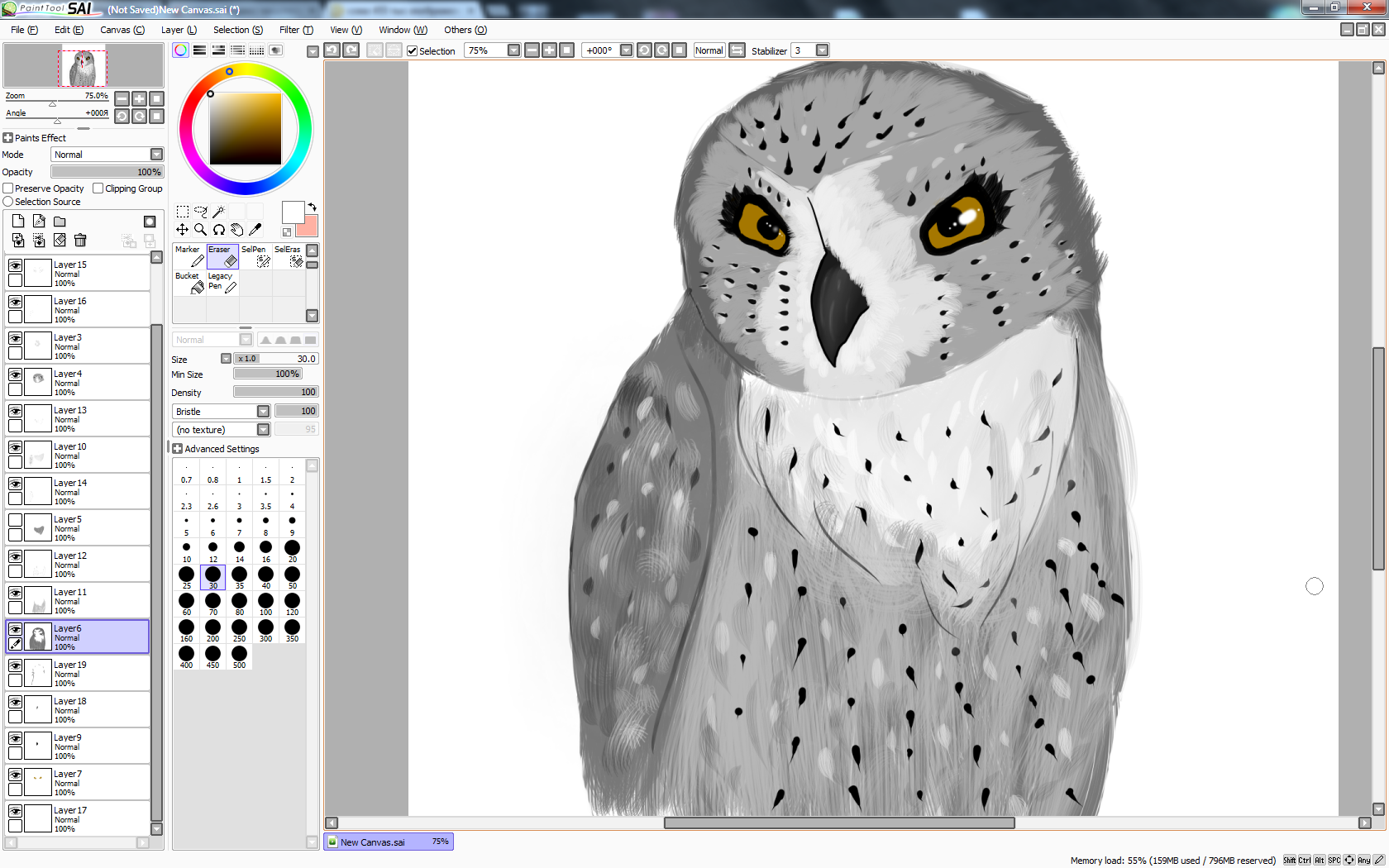
Task: Select the eyedropper color picker tool
Action: point(255,230)
